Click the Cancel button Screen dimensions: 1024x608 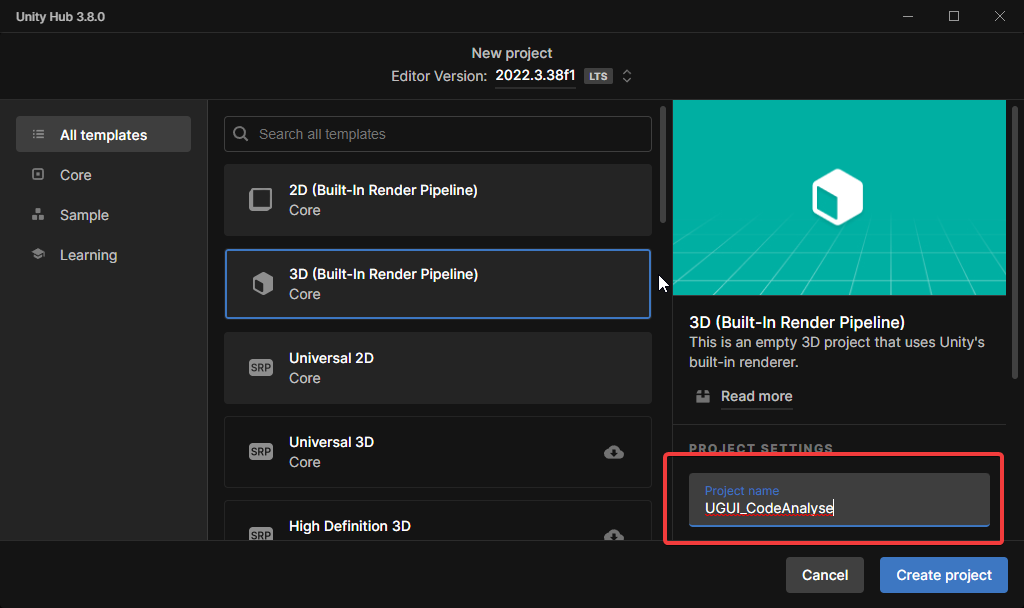825,575
